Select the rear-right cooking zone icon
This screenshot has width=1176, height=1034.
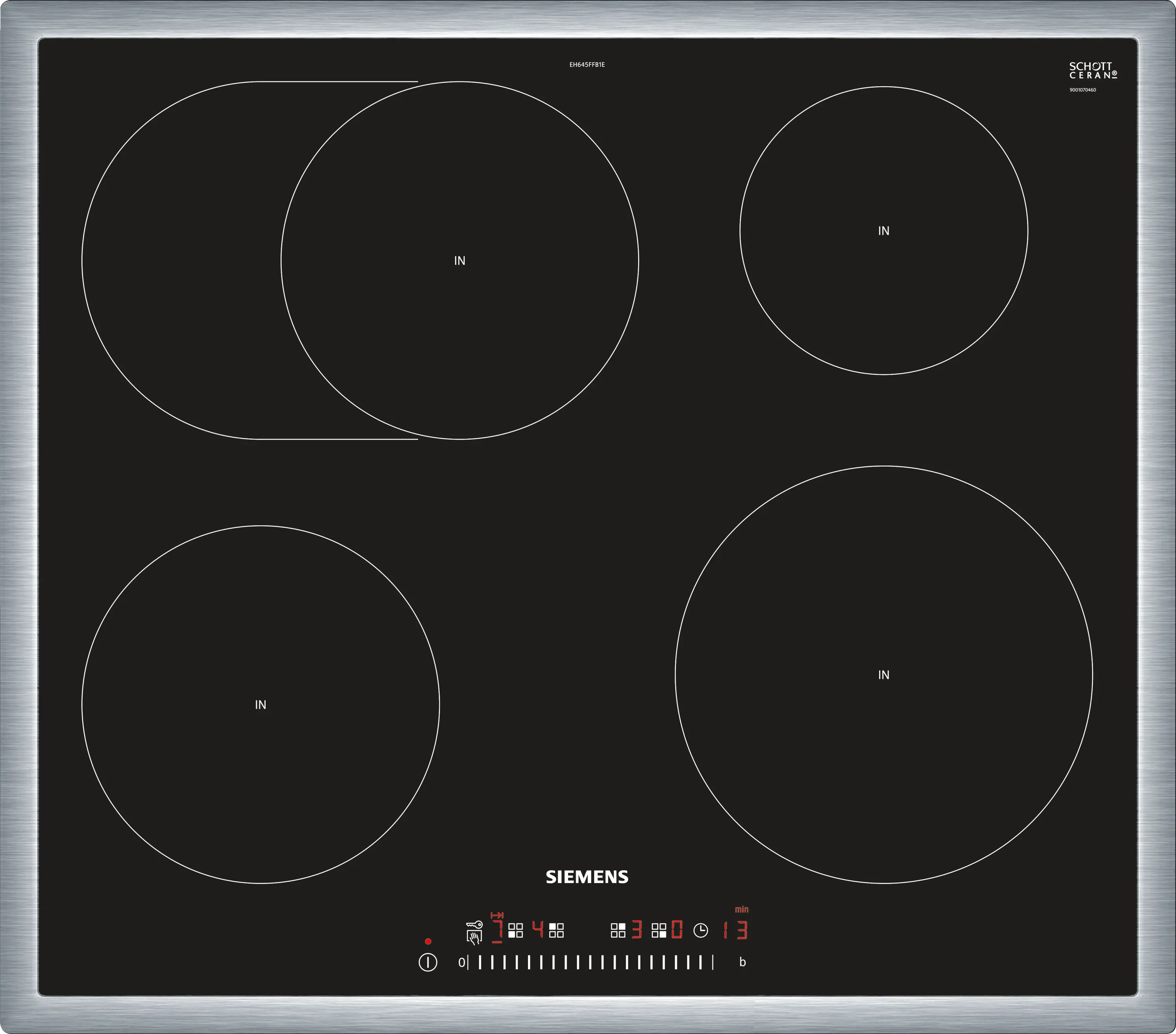point(618,931)
